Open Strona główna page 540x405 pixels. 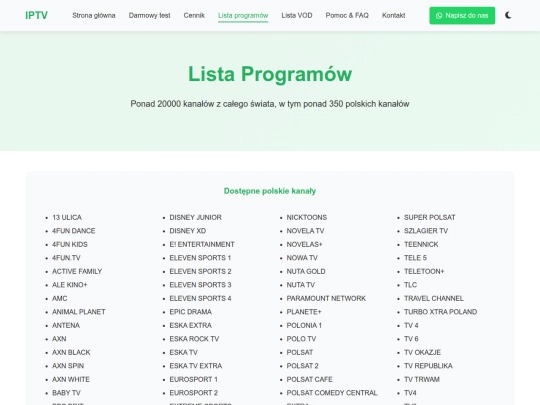(94, 15)
